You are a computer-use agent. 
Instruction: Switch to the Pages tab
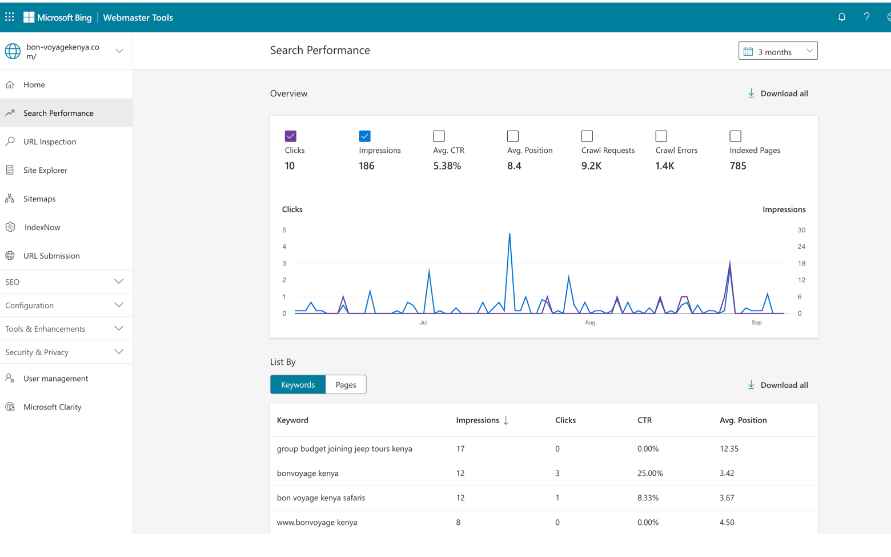pos(346,385)
